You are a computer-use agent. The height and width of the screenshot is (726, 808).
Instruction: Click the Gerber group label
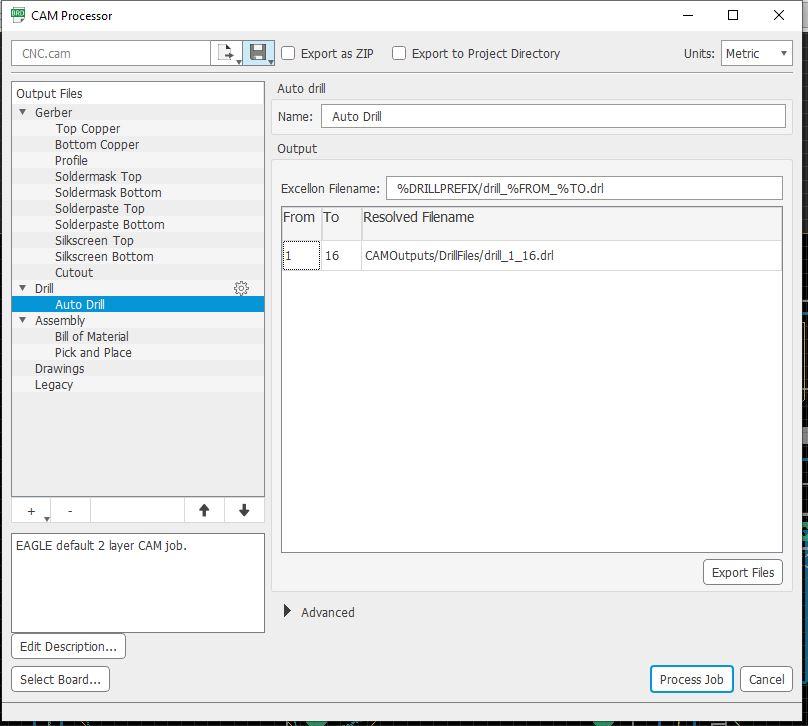pyautogui.click(x=54, y=112)
